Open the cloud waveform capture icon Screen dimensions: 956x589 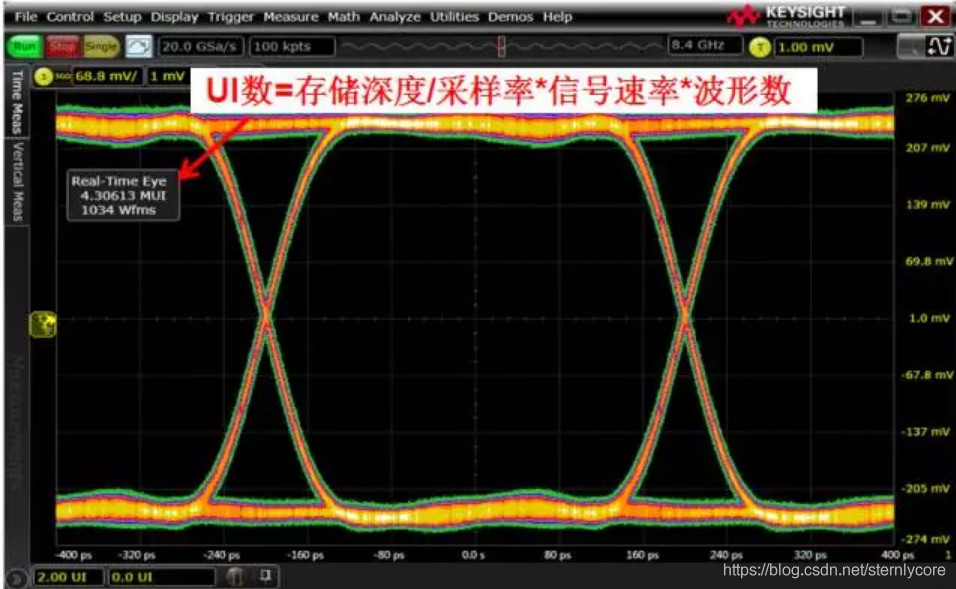tap(137, 45)
